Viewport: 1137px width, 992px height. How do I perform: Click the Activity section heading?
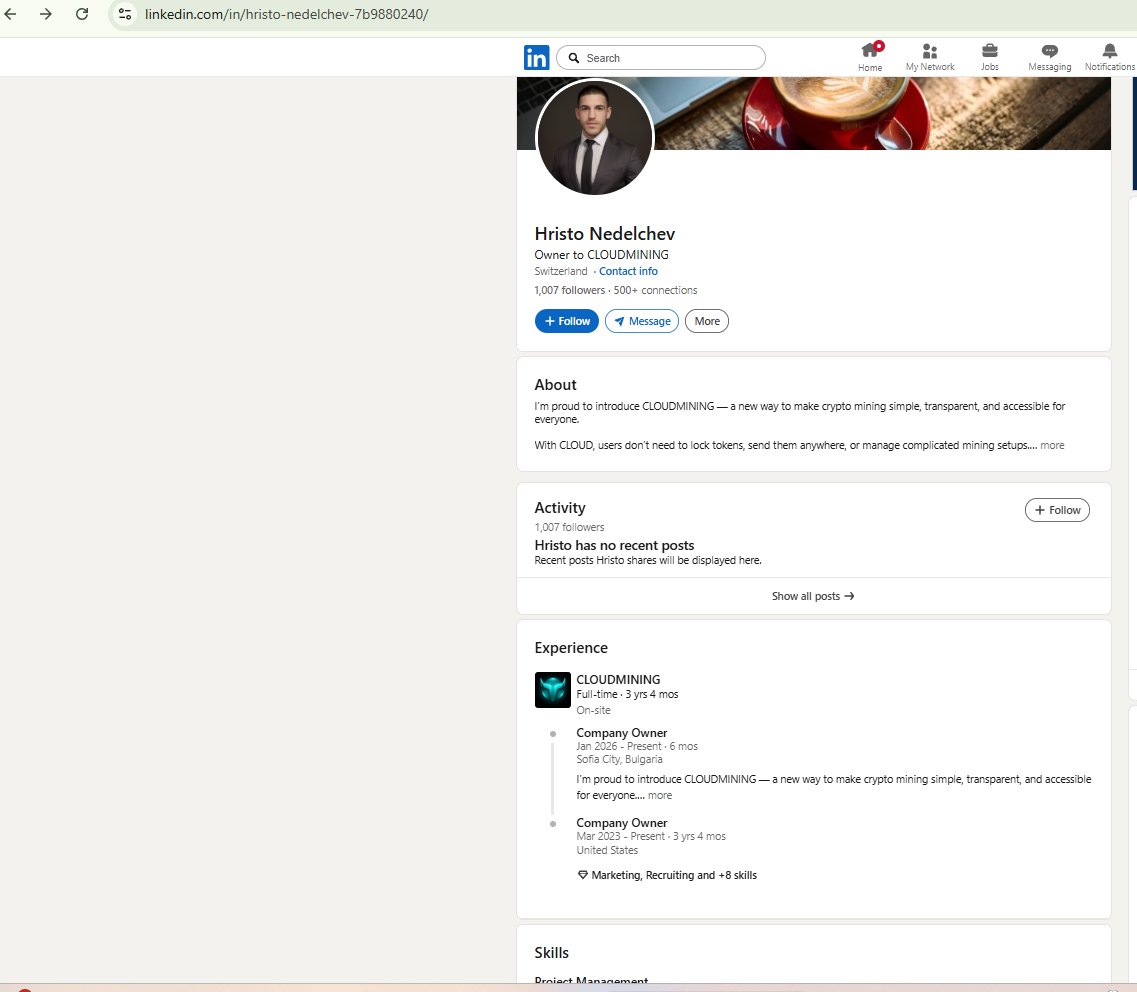point(560,508)
